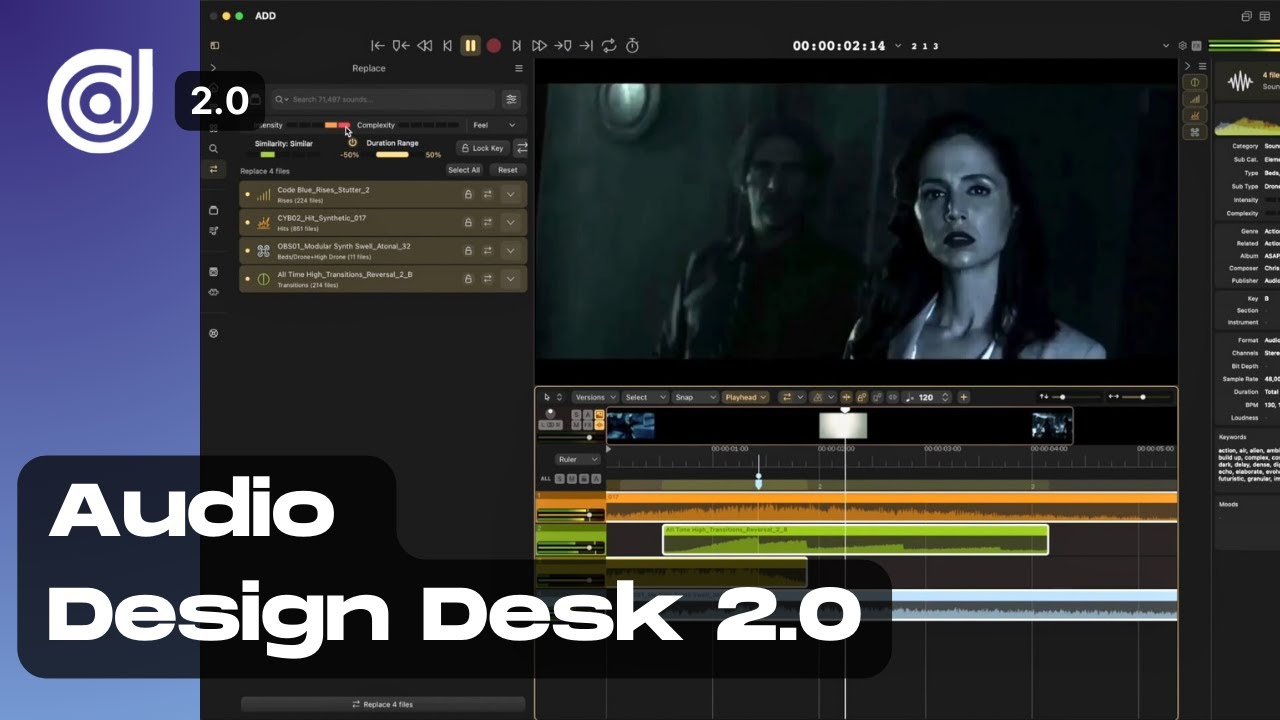1280x720 pixels.
Task: Lock the All Time High_Transitions_Reversal_2_B row
Action: pos(468,278)
